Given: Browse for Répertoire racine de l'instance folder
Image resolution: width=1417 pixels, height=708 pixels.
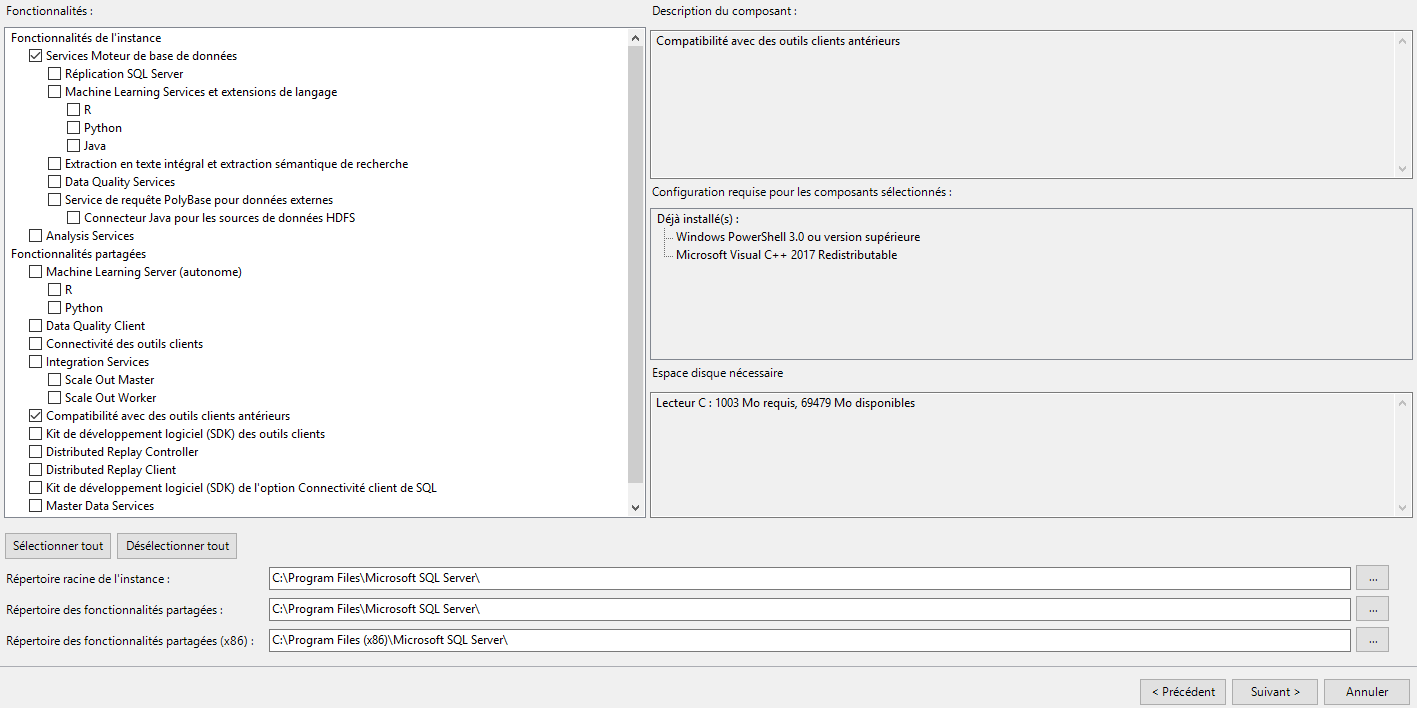Looking at the screenshot, I should (x=1372, y=578).
